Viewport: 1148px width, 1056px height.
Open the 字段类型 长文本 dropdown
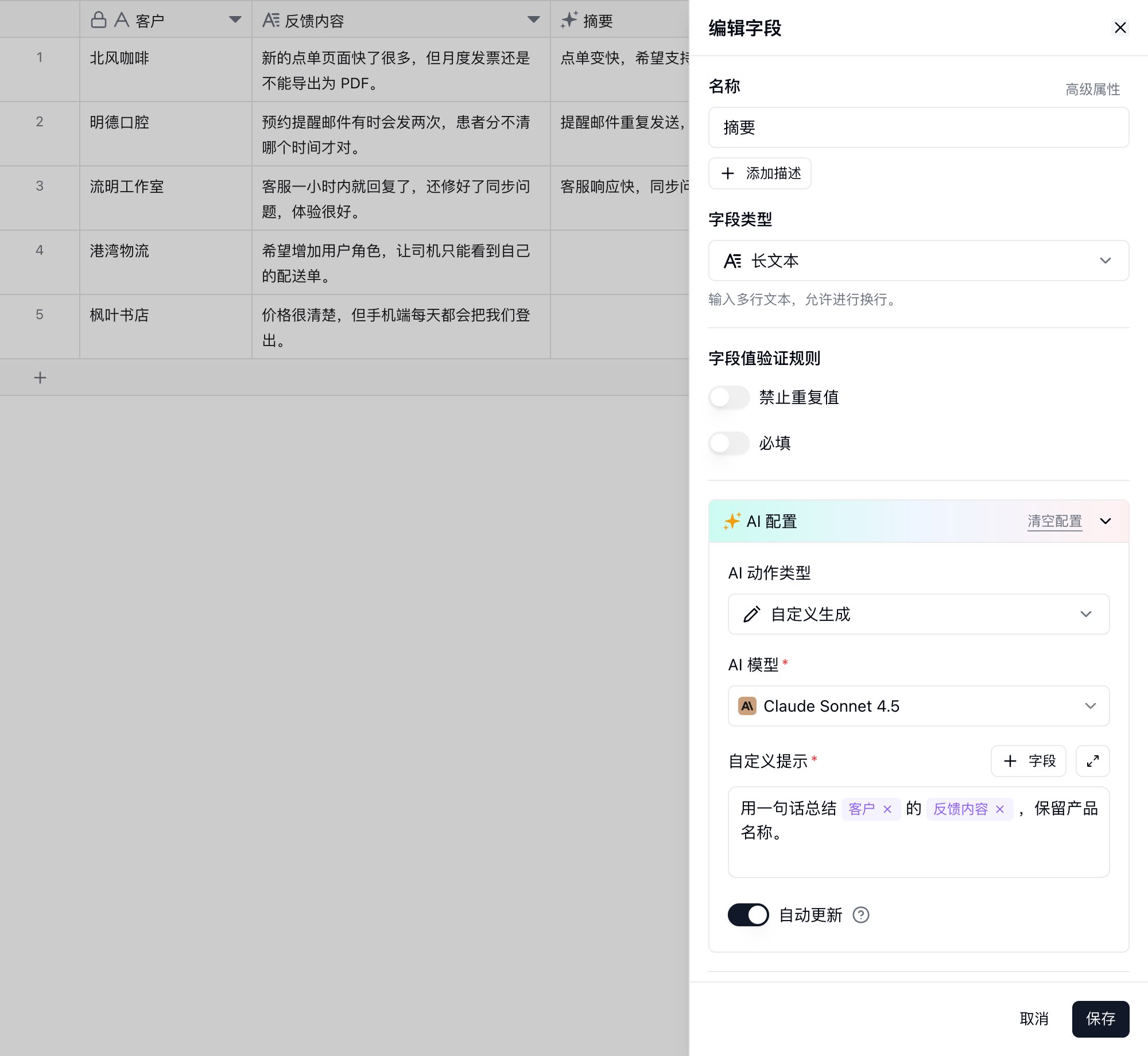click(918, 261)
